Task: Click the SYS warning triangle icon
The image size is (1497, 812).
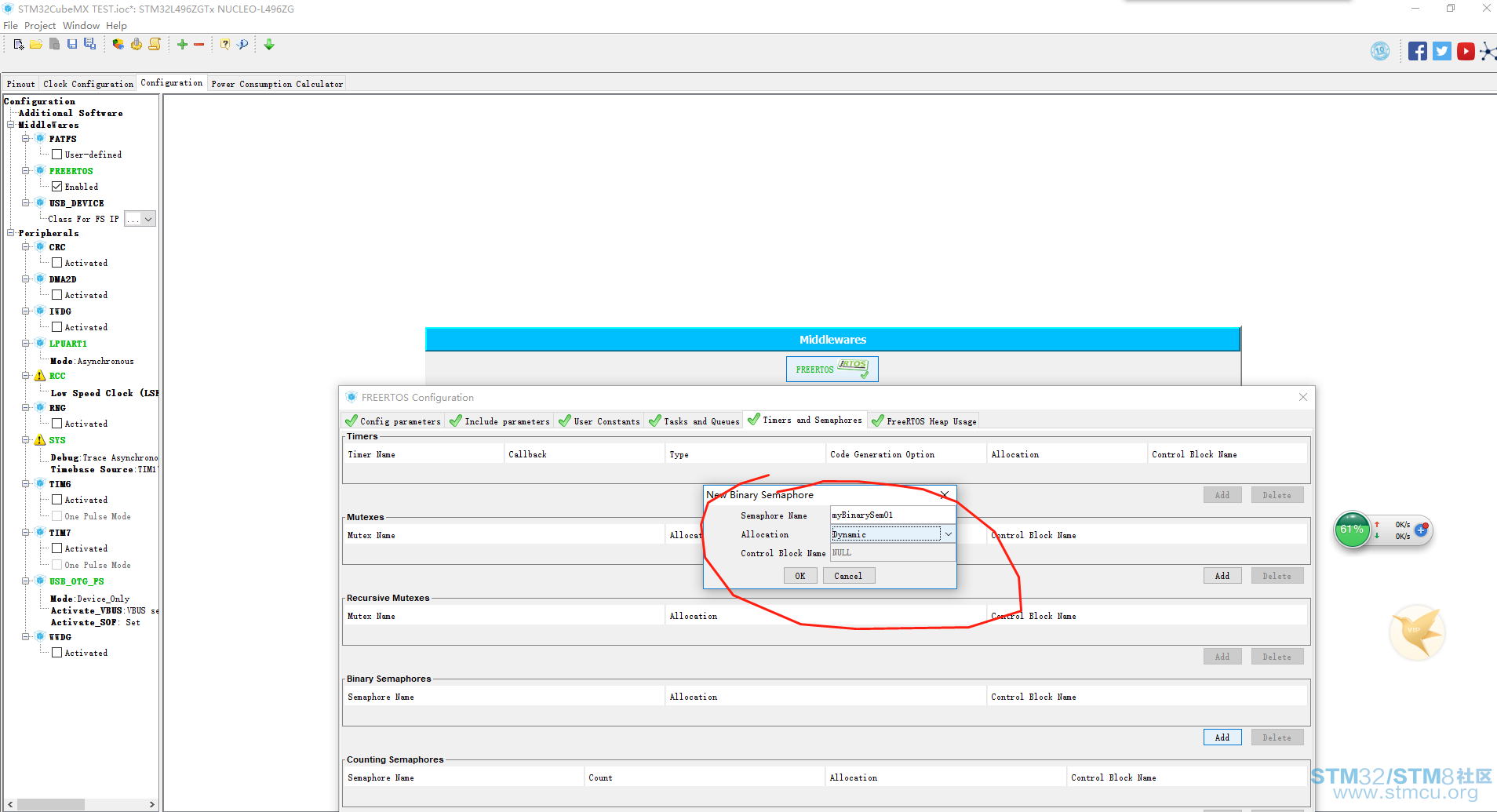Action: pos(40,440)
